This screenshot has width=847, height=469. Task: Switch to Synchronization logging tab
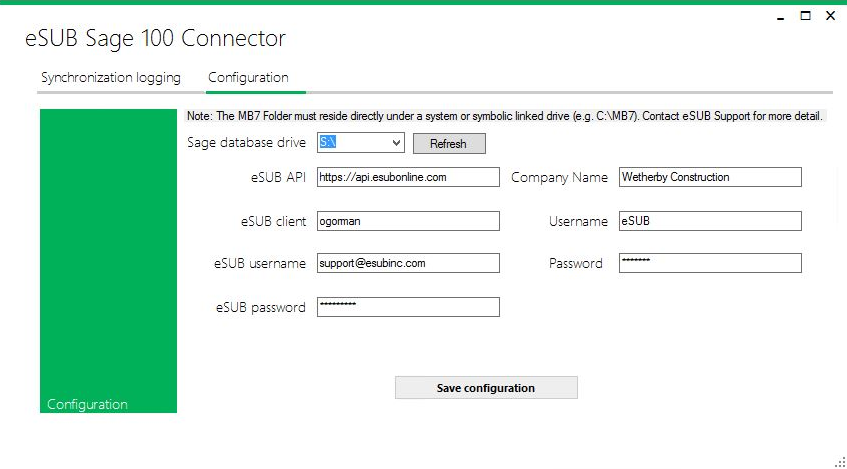(111, 78)
